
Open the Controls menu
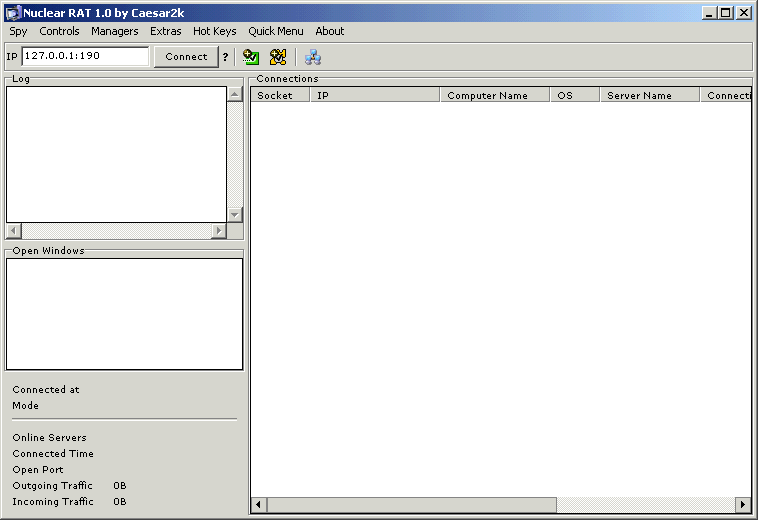(x=59, y=31)
